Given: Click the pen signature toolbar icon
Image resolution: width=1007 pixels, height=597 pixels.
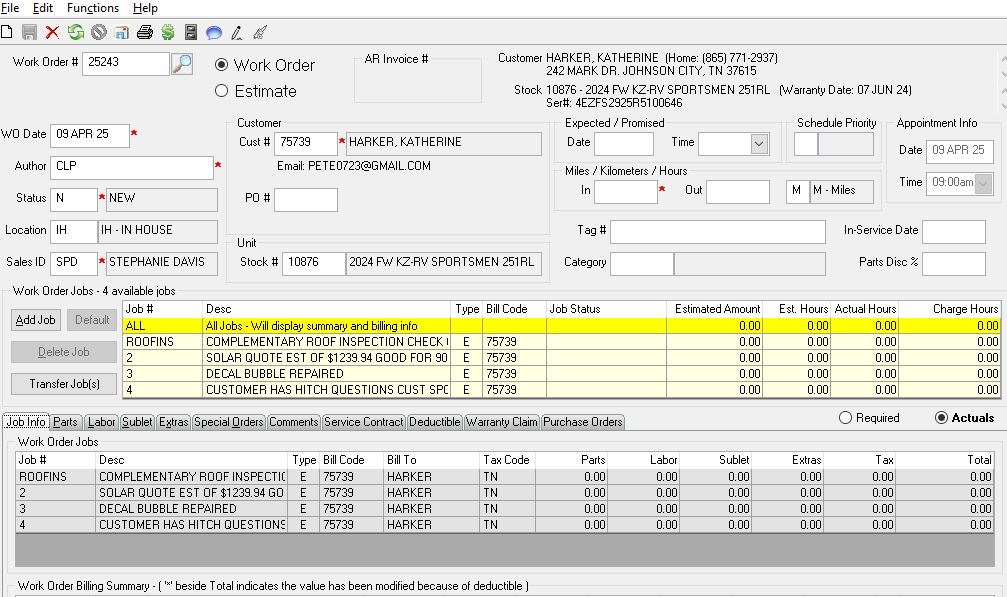Looking at the screenshot, I should coord(236,33).
